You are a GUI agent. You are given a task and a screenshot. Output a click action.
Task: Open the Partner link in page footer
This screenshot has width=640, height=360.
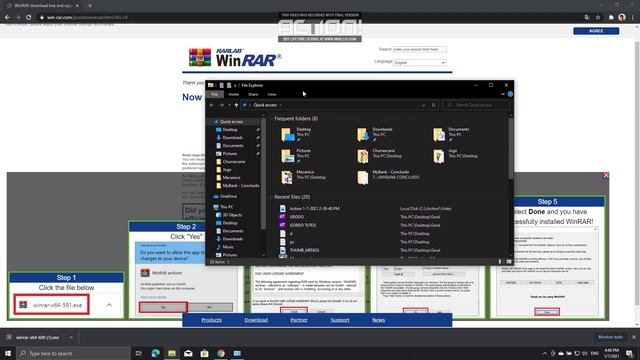click(299, 320)
